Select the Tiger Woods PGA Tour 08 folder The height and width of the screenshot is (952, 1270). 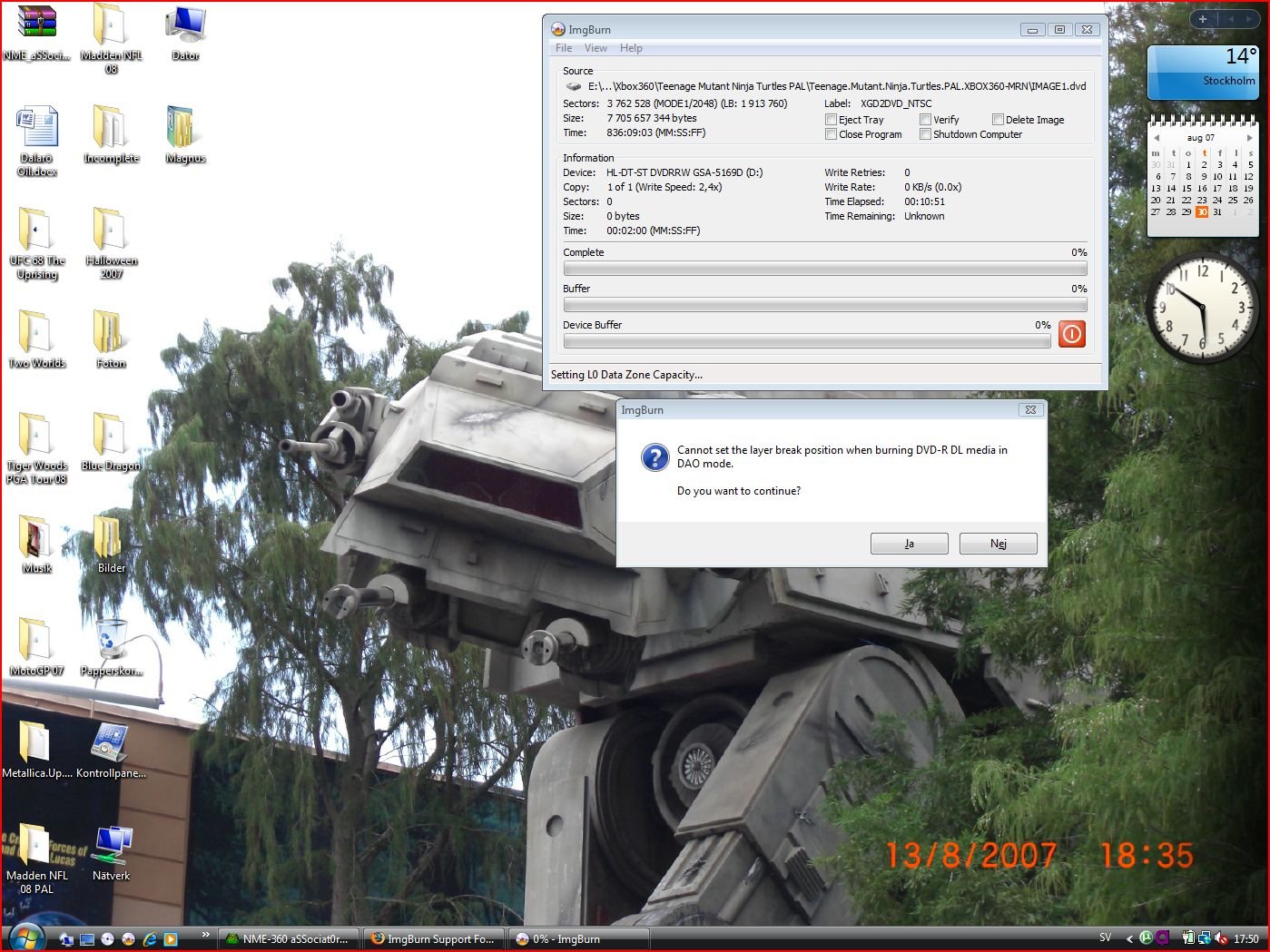pos(36,447)
